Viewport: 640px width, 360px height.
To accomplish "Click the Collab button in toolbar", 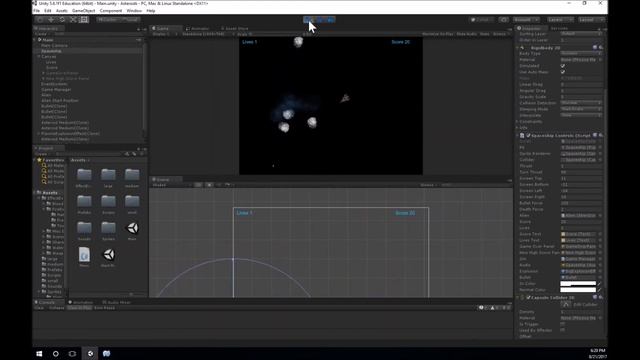I will click(x=480, y=20).
